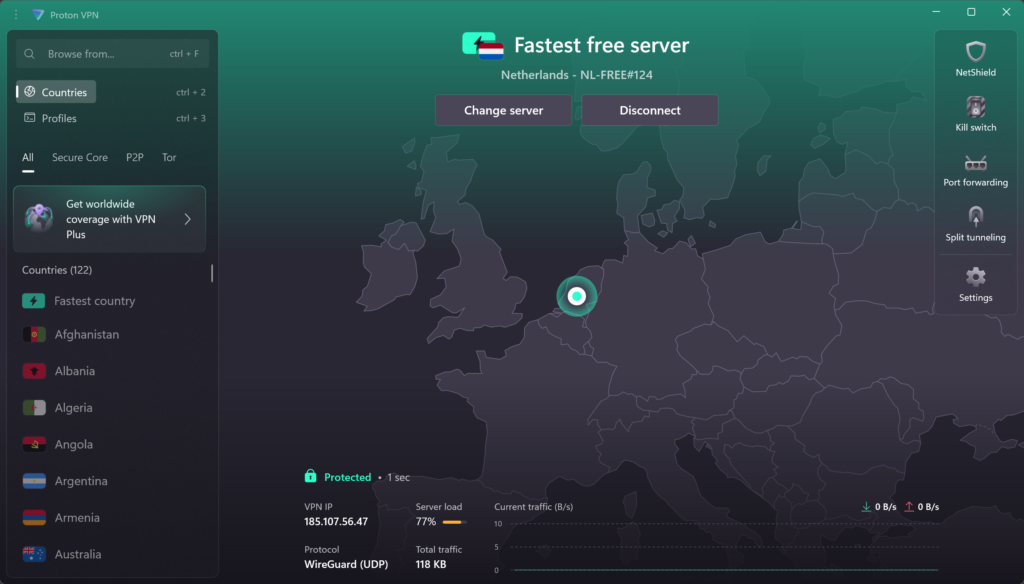The image size is (1024, 584).
Task: Click the Protected status text
Action: (347, 478)
